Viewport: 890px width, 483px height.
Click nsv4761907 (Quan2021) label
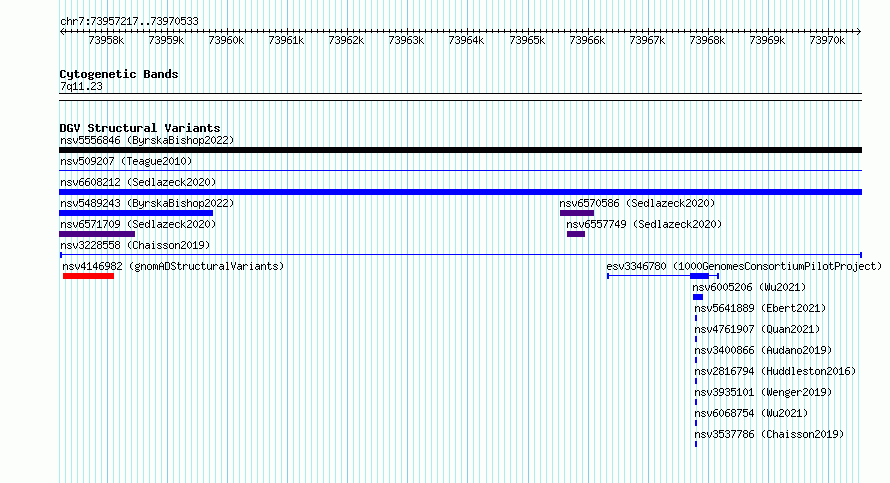757,329
